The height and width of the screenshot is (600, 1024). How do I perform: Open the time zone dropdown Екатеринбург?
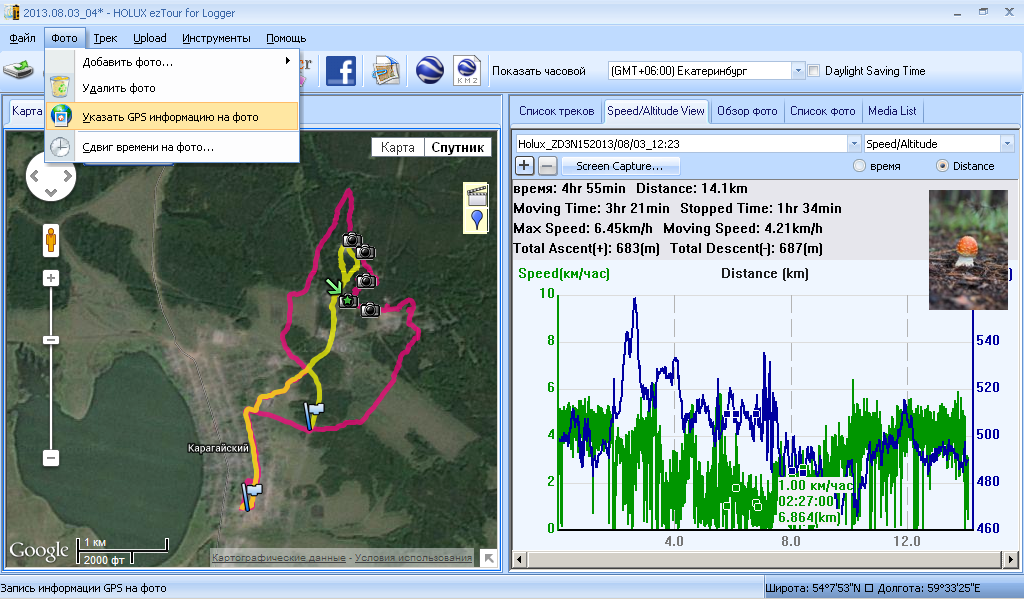pyautogui.click(x=797, y=71)
